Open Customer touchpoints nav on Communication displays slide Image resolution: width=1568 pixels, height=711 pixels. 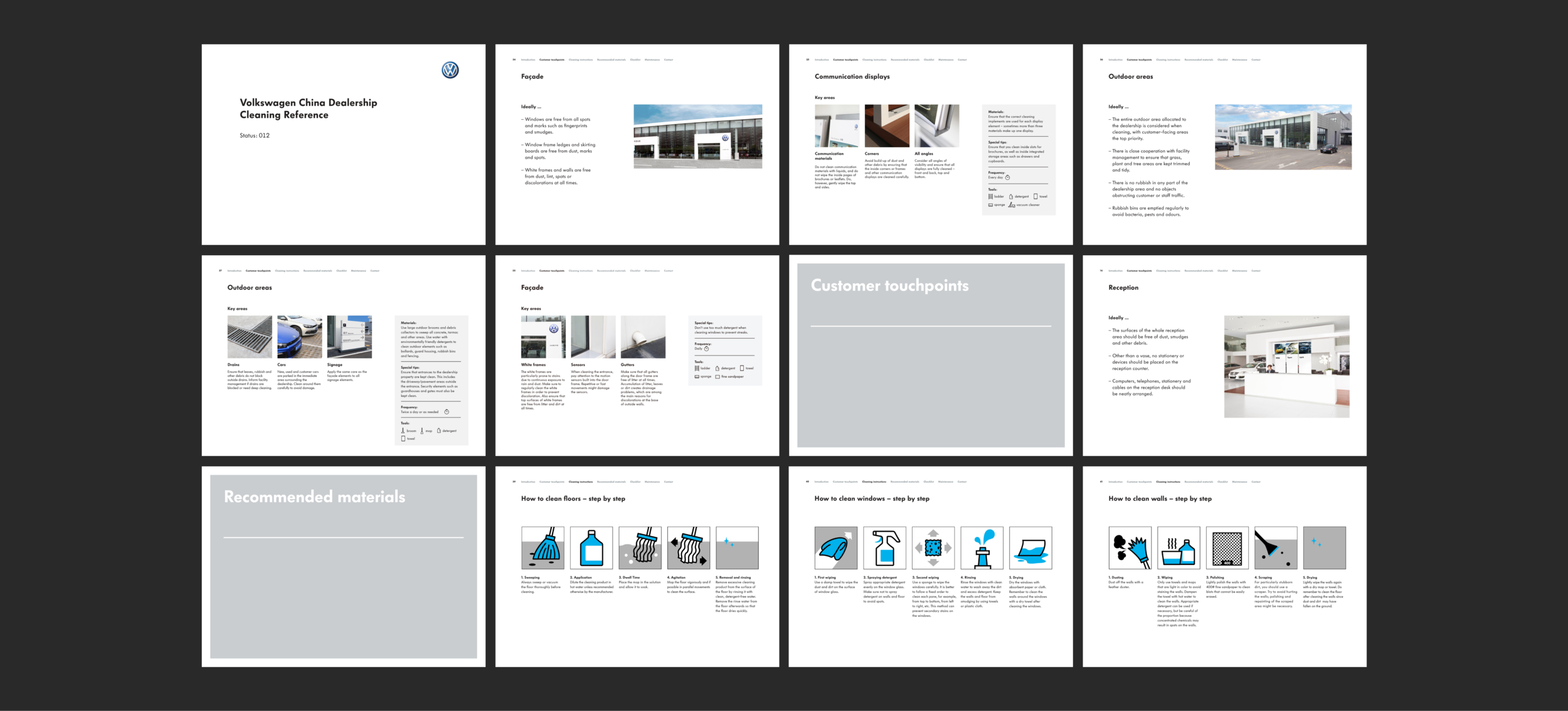click(x=845, y=60)
